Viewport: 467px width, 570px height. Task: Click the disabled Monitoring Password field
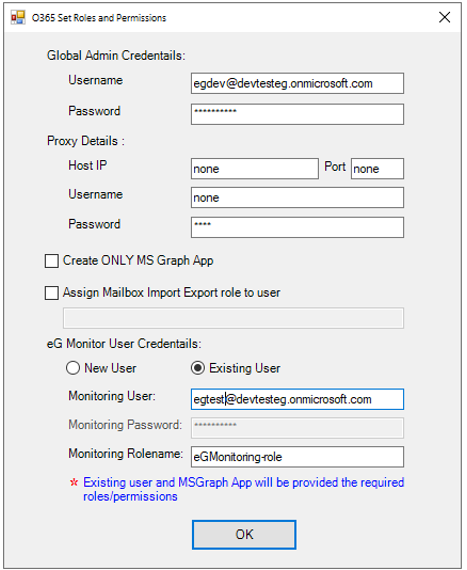[x=297, y=428]
